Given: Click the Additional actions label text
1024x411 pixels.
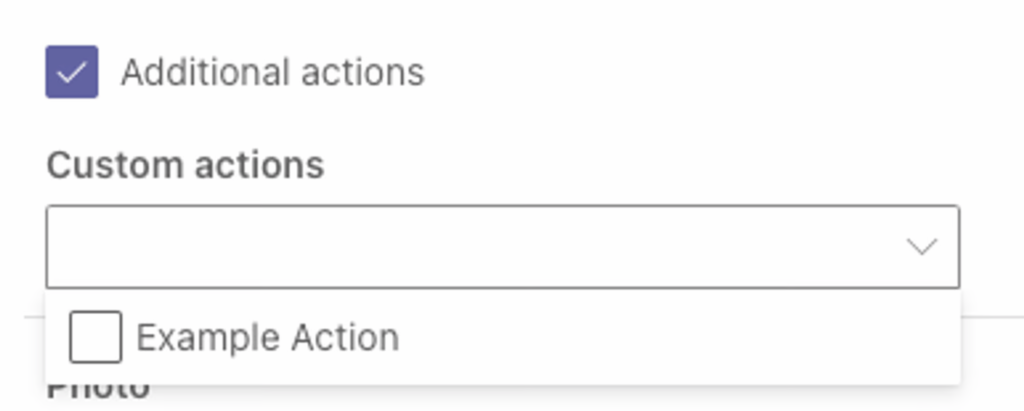Looking at the screenshot, I should [x=272, y=72].
